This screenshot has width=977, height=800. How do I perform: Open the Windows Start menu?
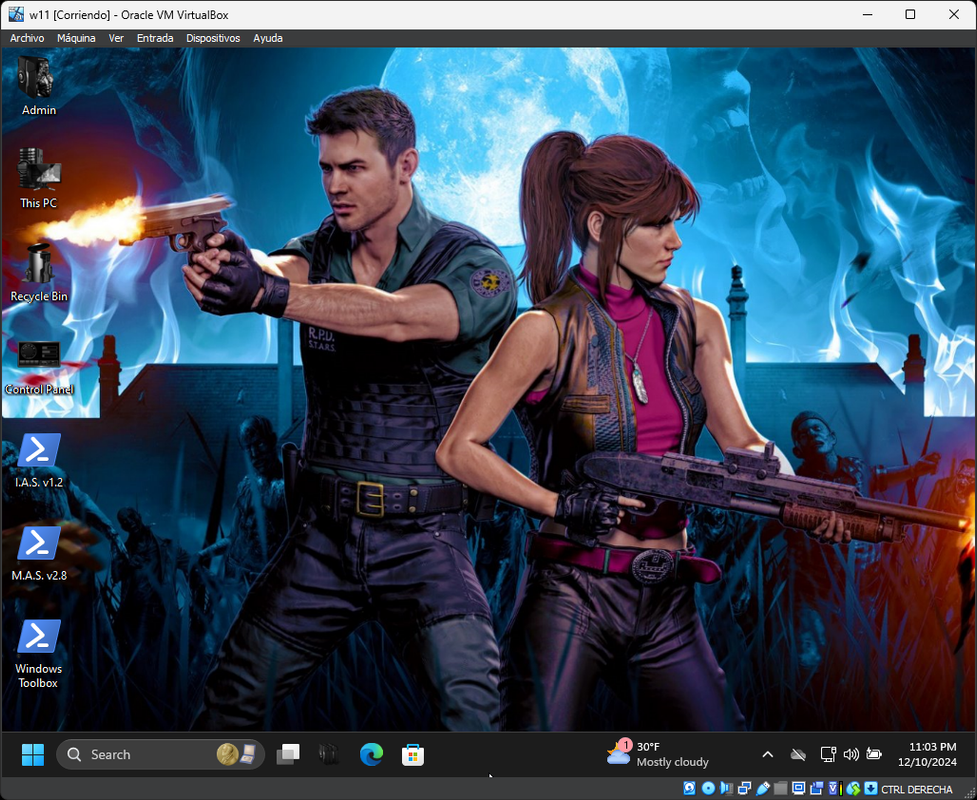[32, 755]
